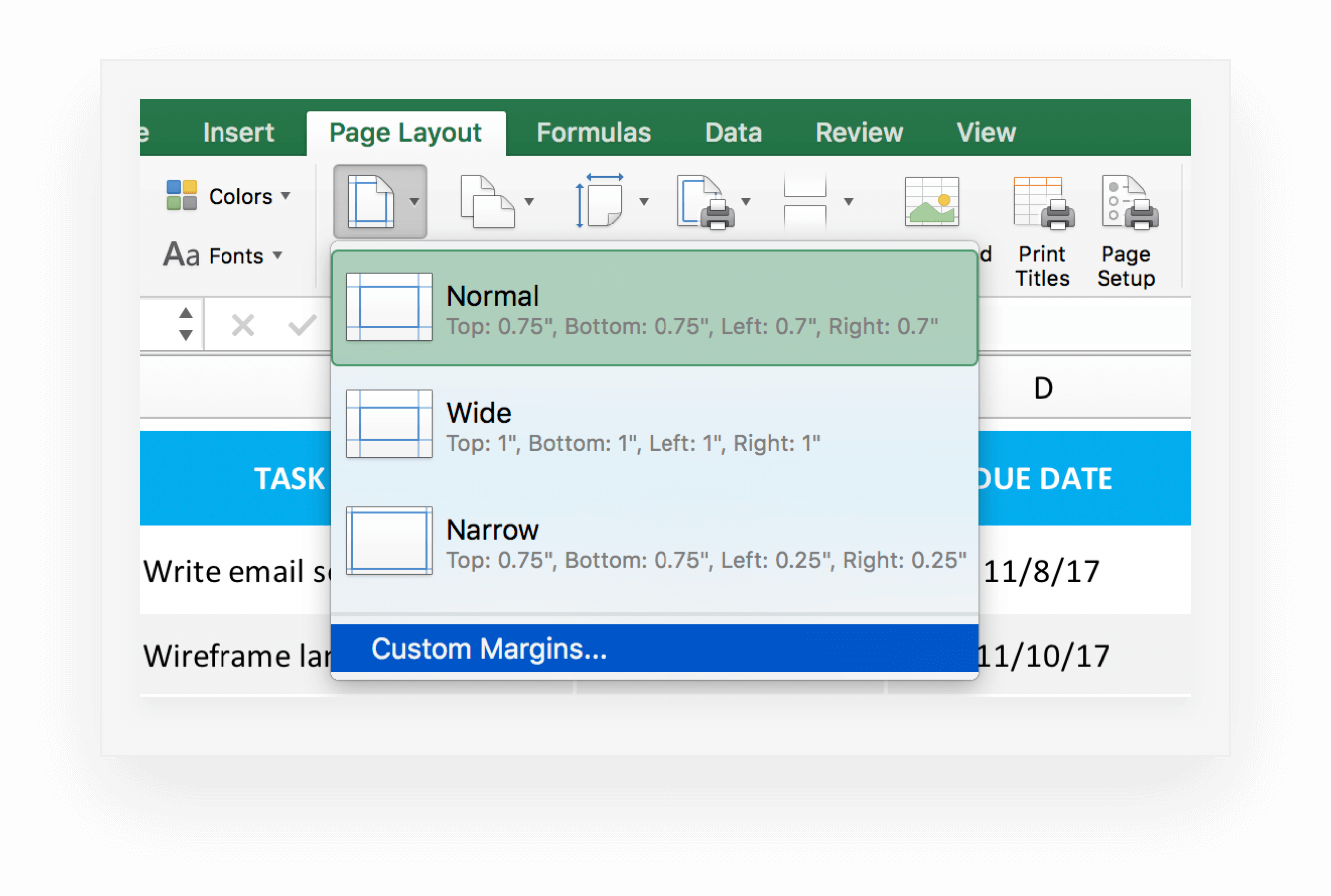Open Page Setup dialog

[1126, 231]
